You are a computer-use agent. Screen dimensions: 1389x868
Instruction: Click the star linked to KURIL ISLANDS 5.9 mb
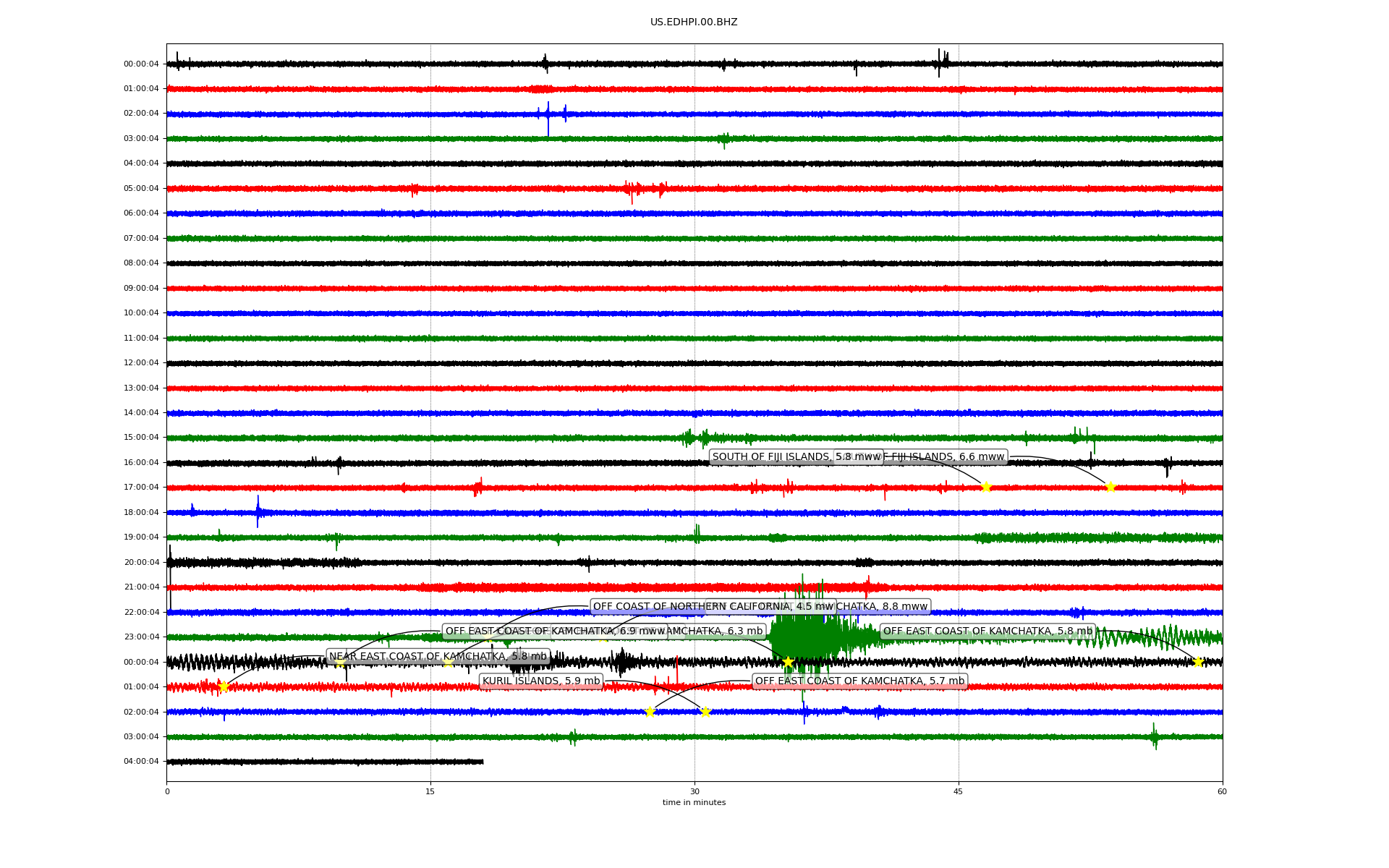705,712
